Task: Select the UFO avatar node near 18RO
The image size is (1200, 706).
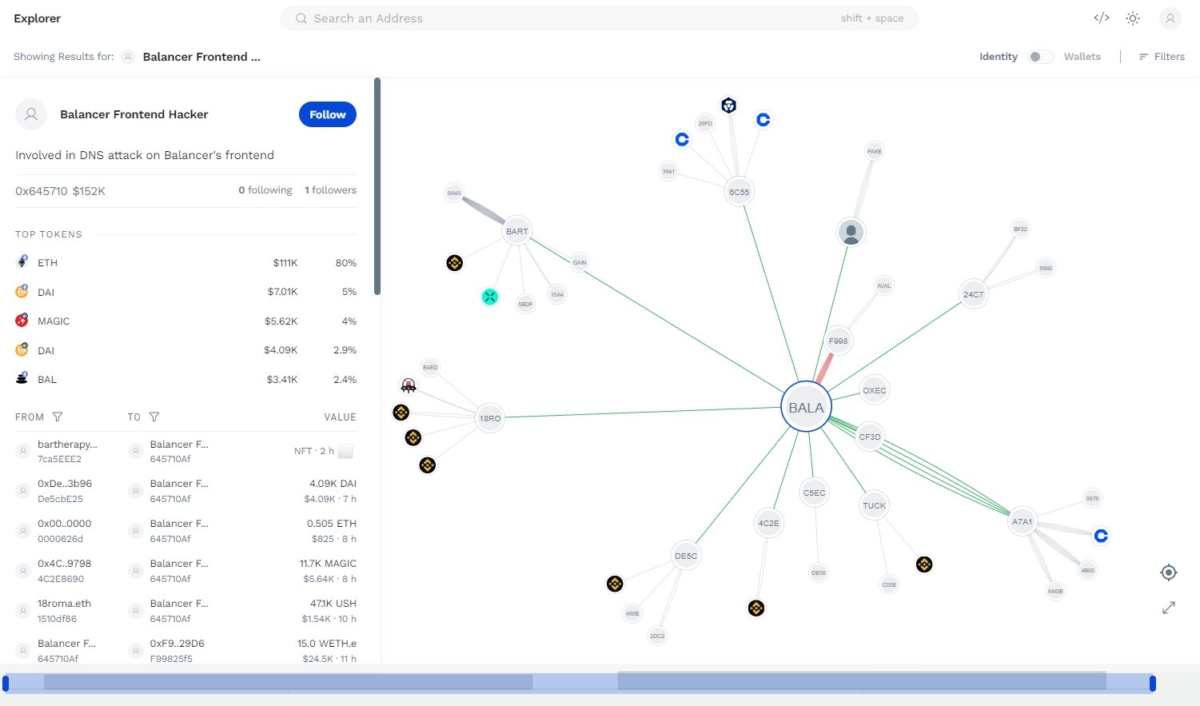Action: tap(408, 385)
